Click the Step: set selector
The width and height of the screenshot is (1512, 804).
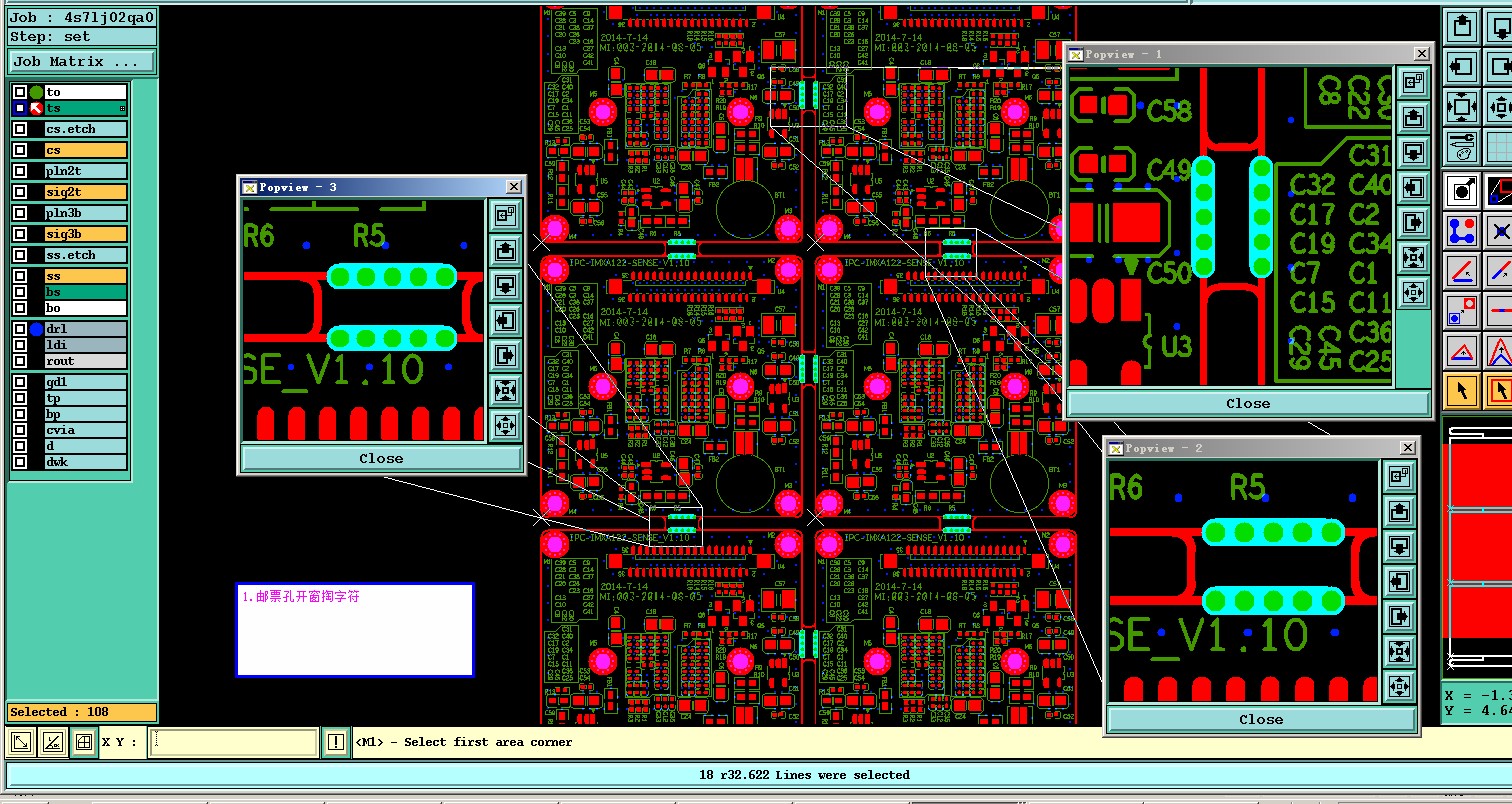(x=82, y=37)
